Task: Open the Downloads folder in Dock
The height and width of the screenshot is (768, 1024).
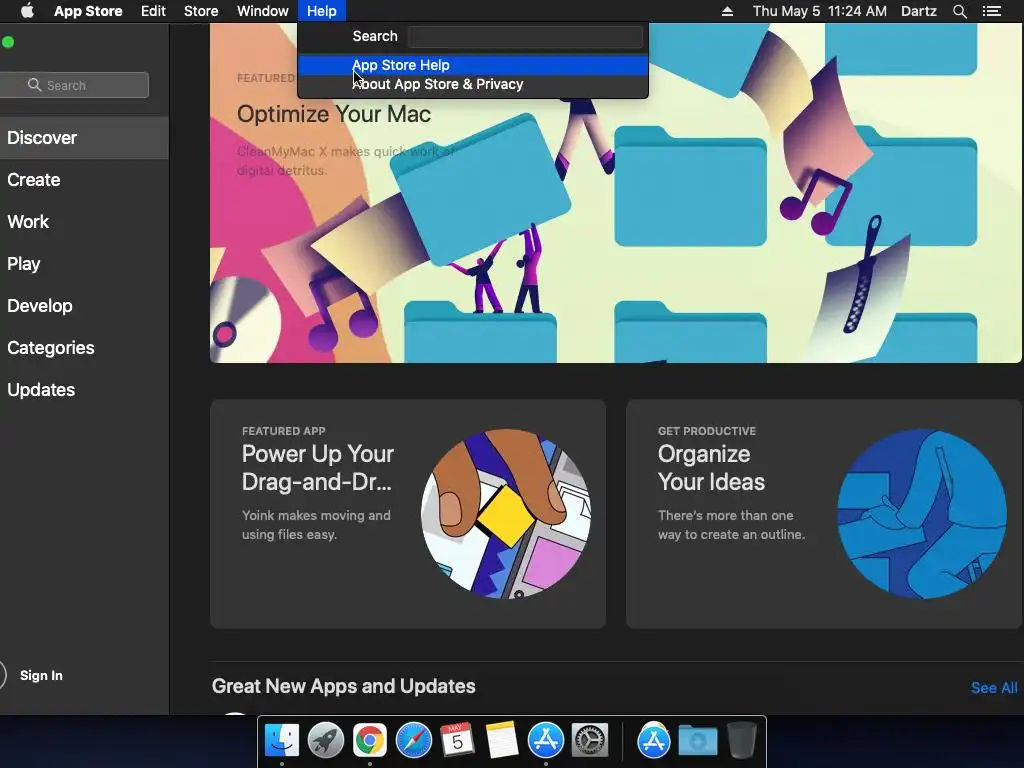Action: tap(697, 741)
